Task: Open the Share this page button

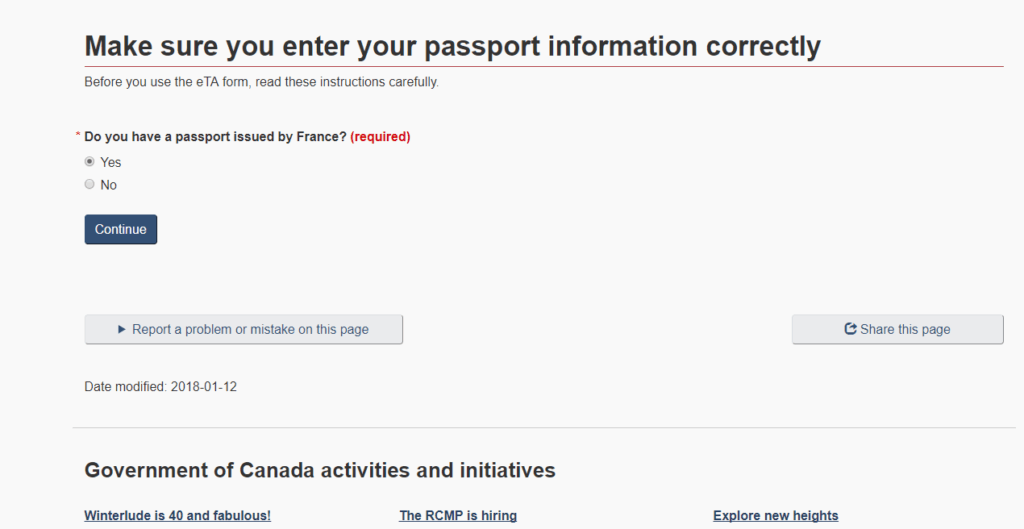Action: click(897, 329)
